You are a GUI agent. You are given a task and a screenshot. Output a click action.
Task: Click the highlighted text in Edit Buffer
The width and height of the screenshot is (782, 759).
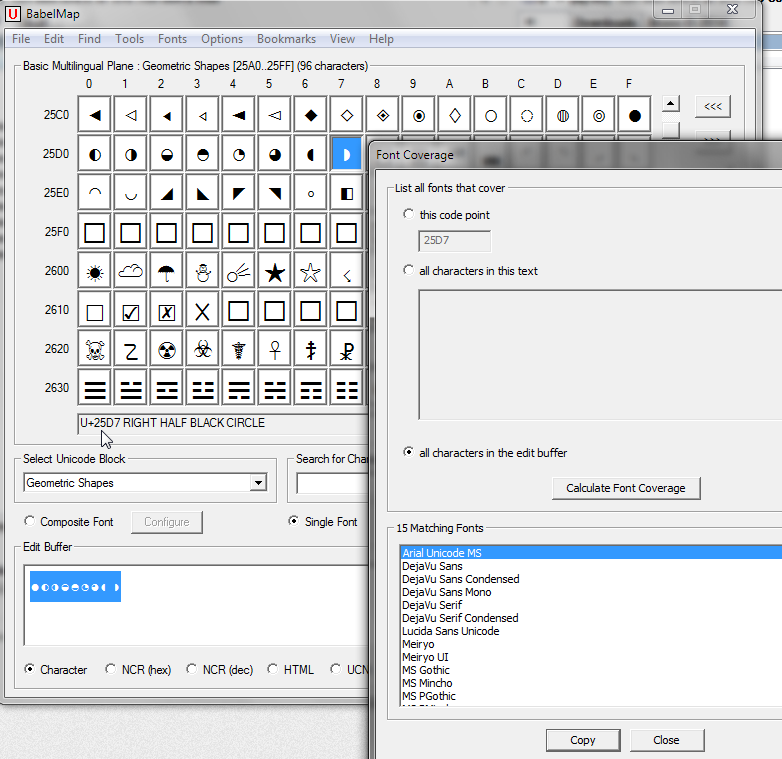(75, 586)
